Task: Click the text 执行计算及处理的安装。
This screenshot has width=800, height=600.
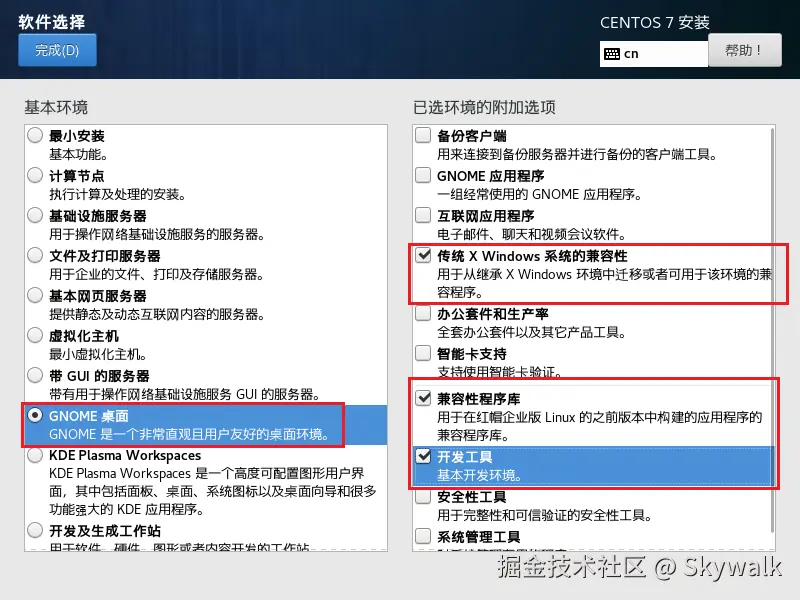Action: tap(118, 194)
